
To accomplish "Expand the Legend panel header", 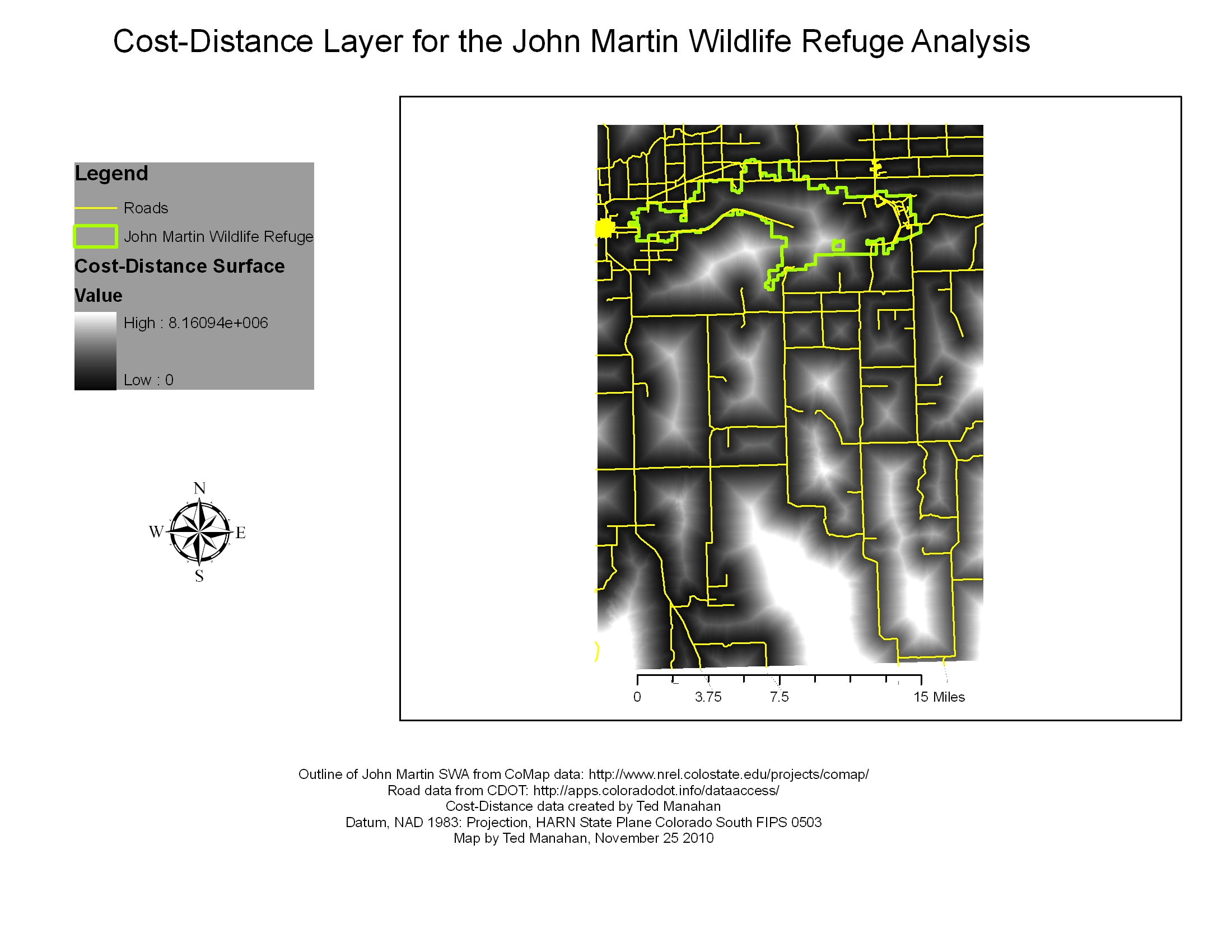I will (x=111, y=173).
